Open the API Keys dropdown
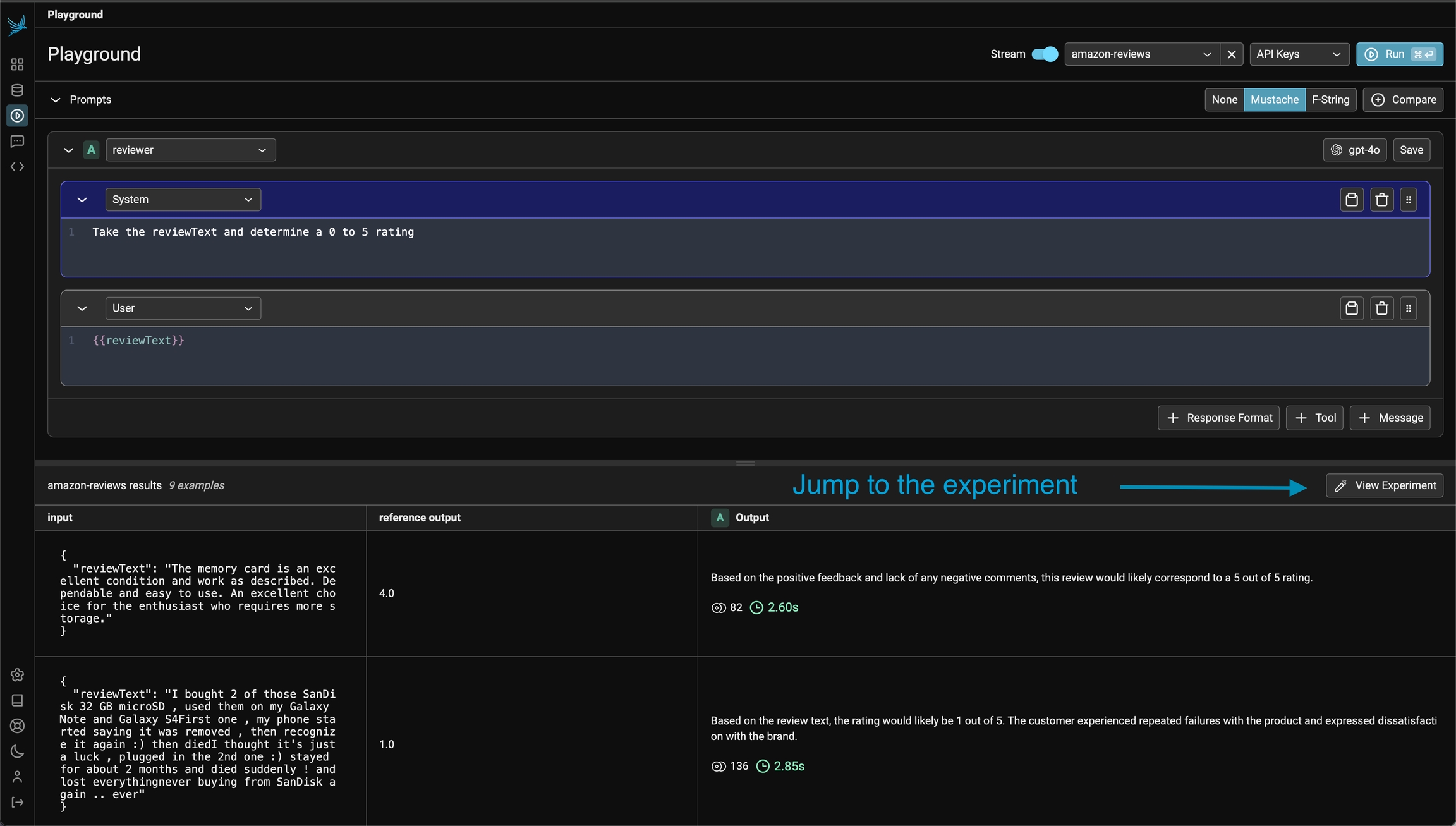The image size is (1456, 826). (1299, 54)
